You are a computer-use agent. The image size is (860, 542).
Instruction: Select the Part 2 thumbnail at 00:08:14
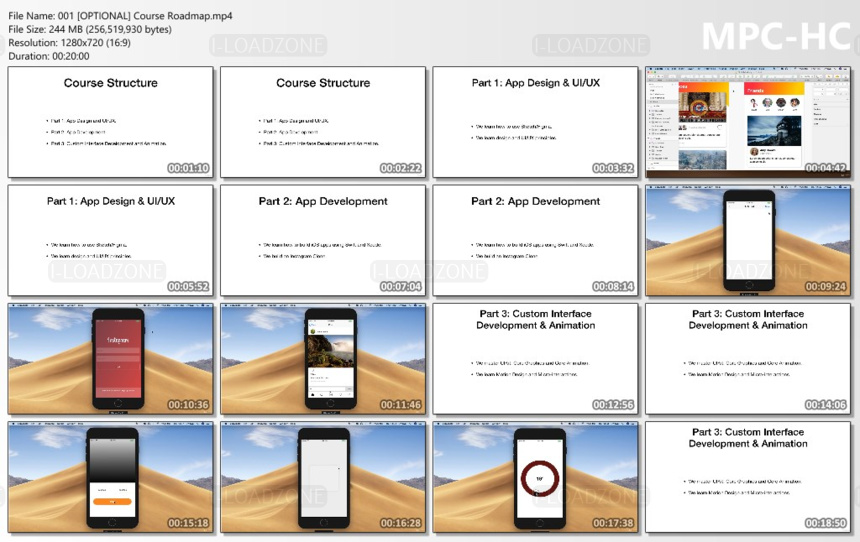pyautogui.click(x=535, y=241)
